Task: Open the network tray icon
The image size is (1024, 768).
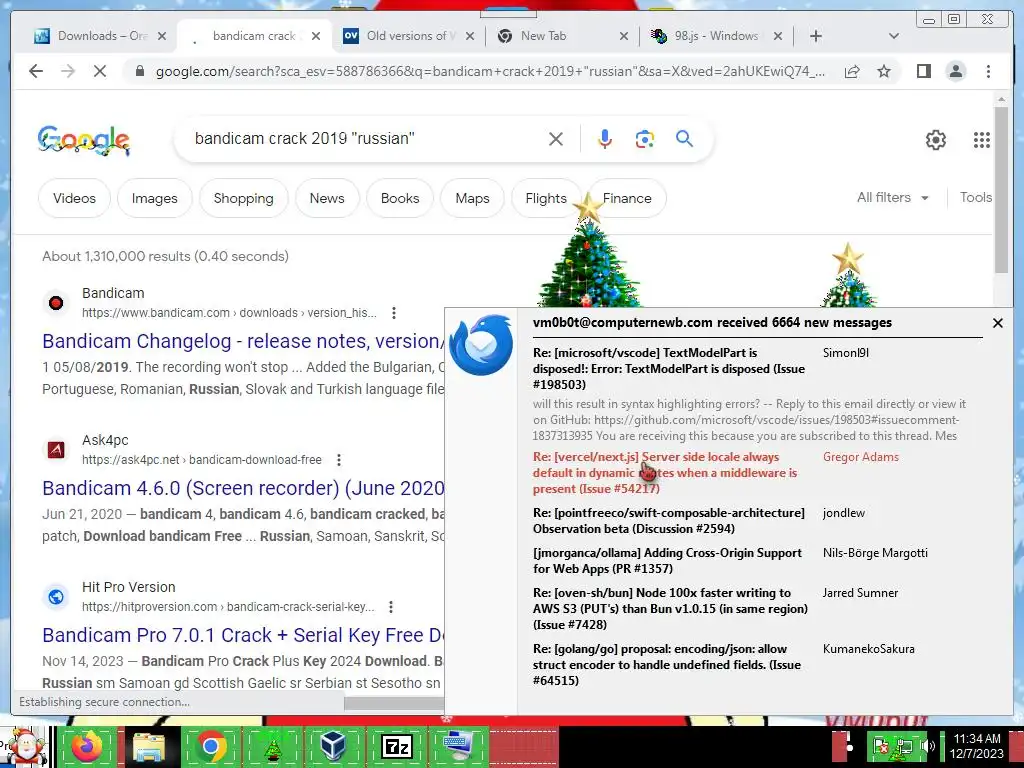Action: click(x=904, y=746)
